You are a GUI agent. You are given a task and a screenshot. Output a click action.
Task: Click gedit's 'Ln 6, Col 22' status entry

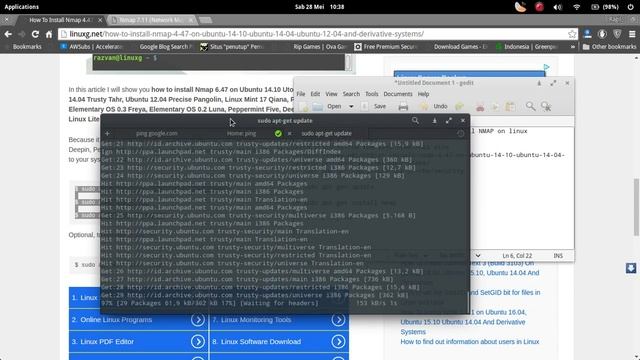coord(517,256)
